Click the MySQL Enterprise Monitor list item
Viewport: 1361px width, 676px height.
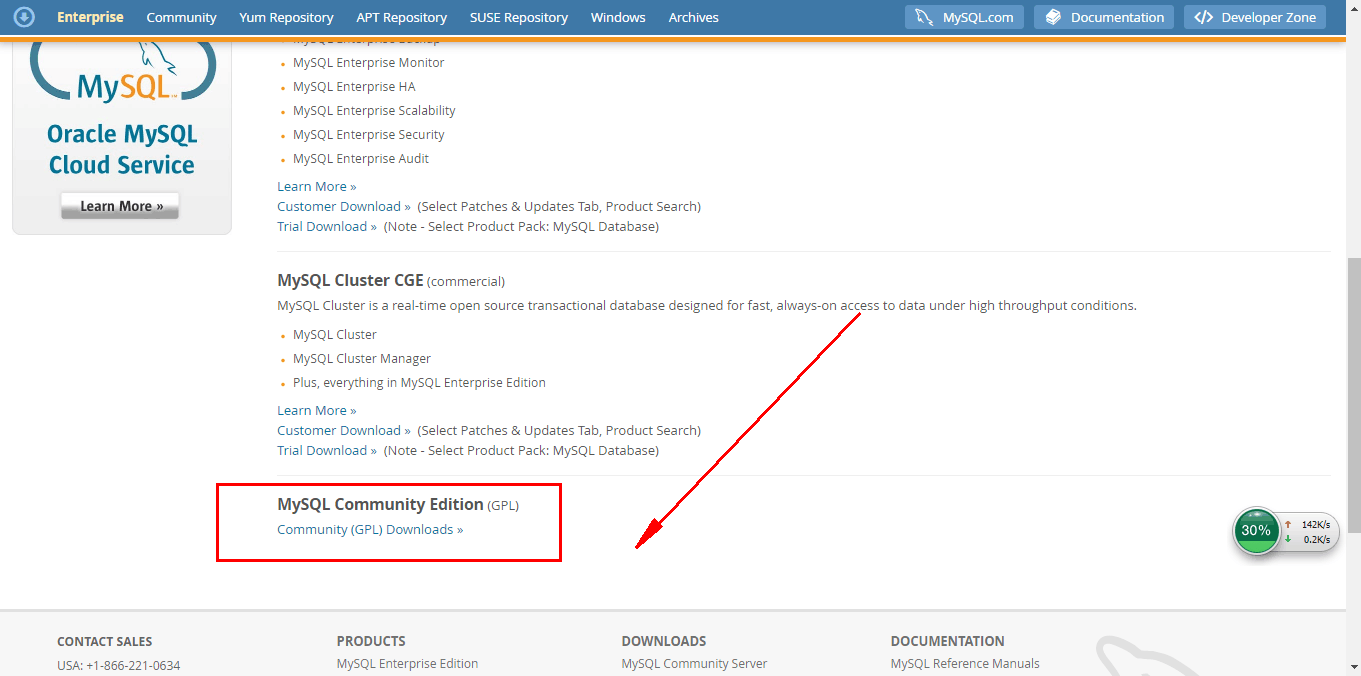click(x=369, y=62)
